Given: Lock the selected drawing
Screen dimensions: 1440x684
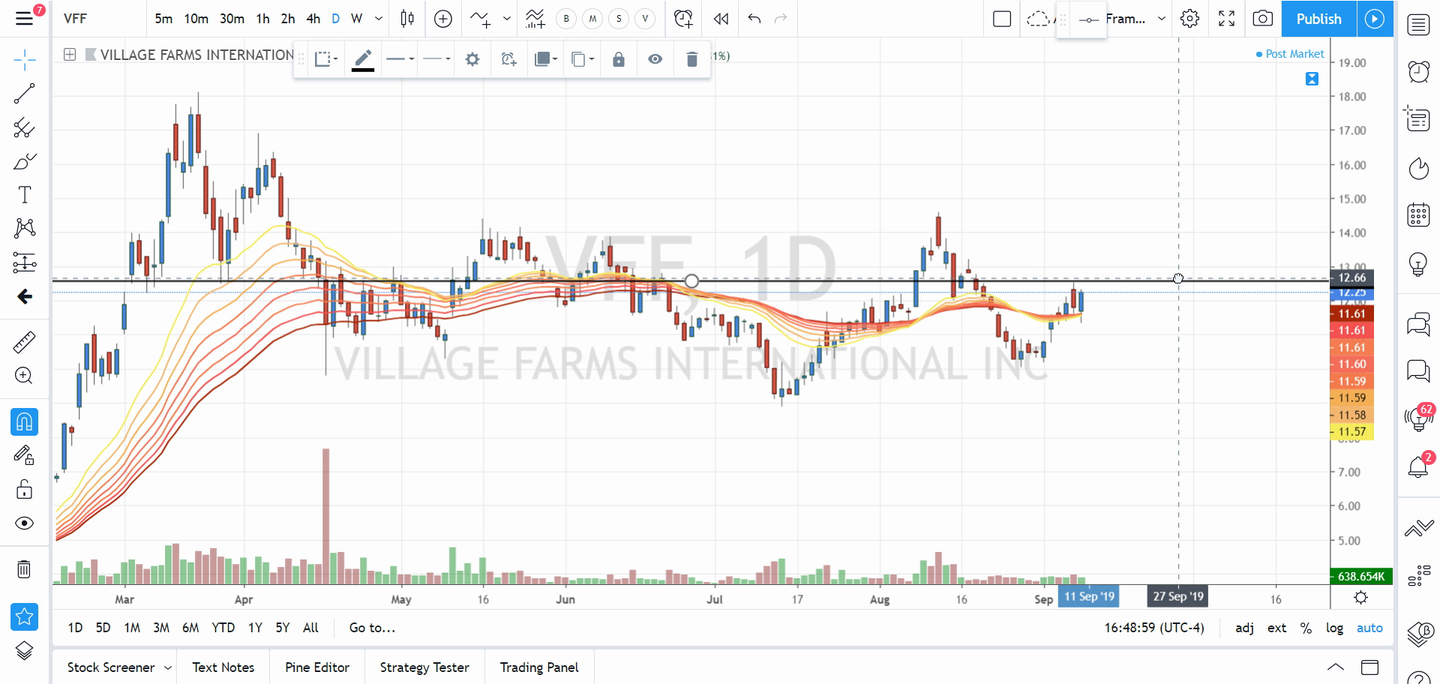Looking at the screenshot, I should coord(618,60).
